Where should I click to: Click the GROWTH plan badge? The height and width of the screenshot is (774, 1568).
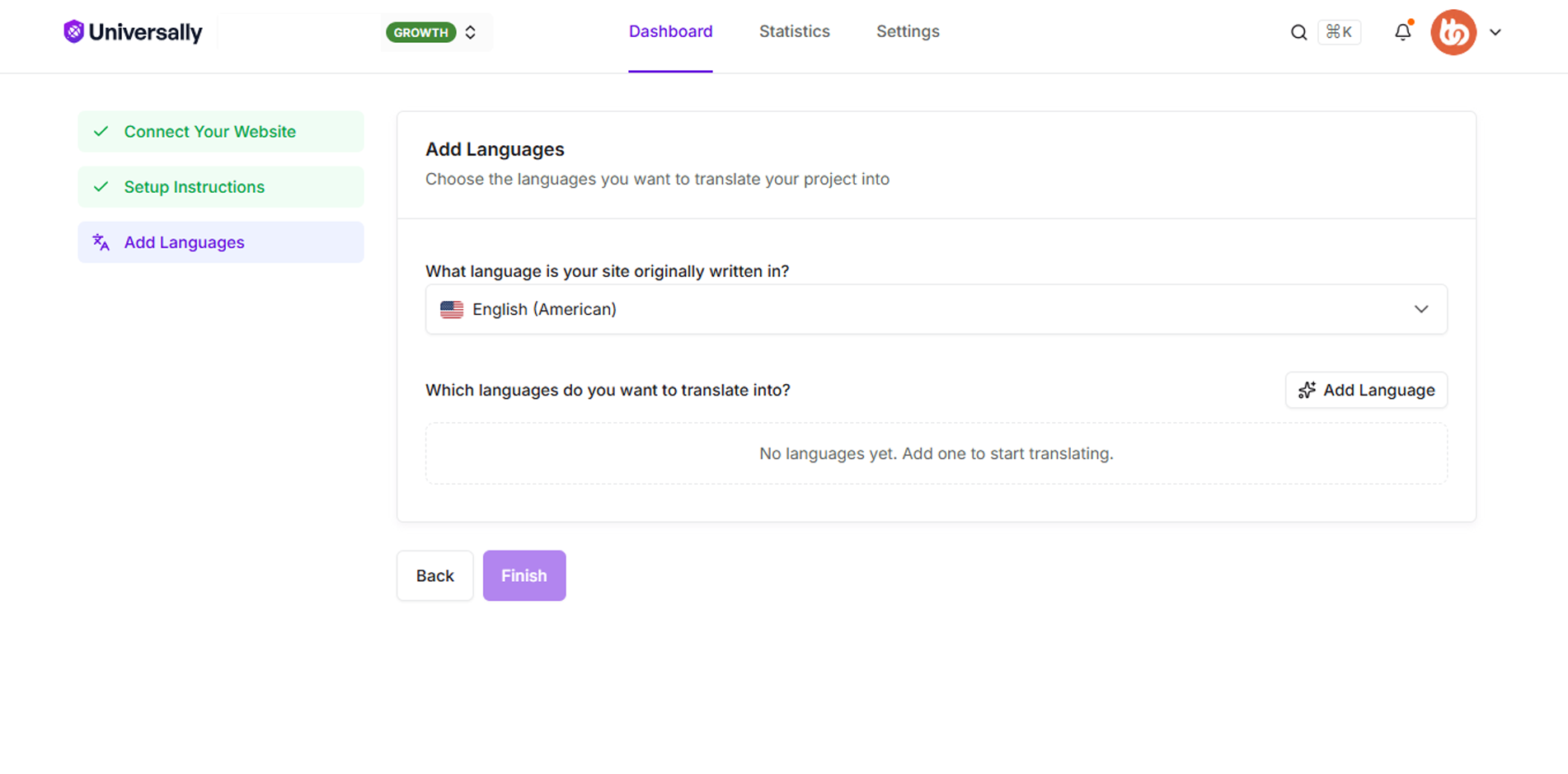coord(420,32)
